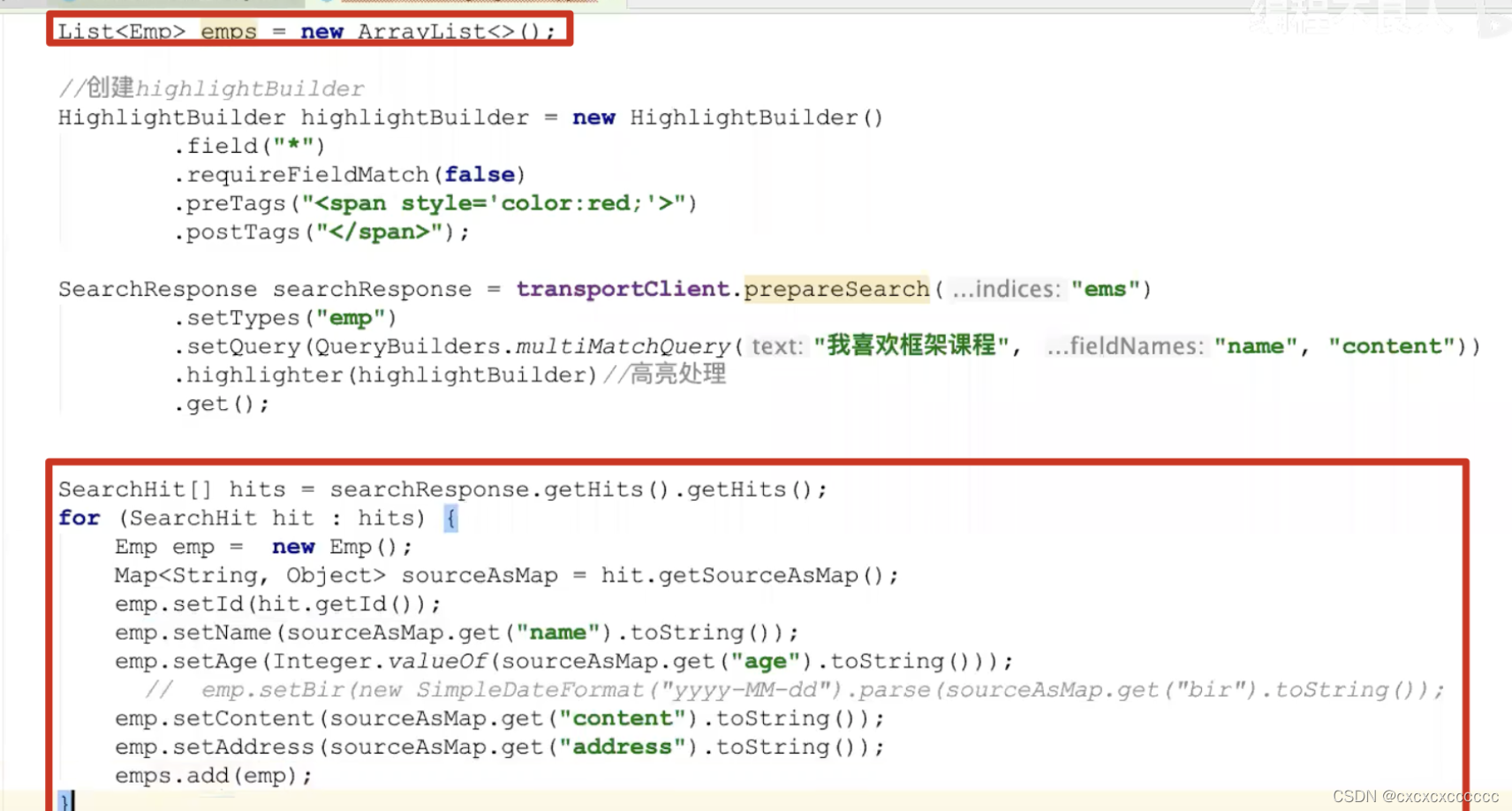Click 'multiMatchQuery' method name
The height and width of the screenshot is (811, 1512).
click(623, 346)
